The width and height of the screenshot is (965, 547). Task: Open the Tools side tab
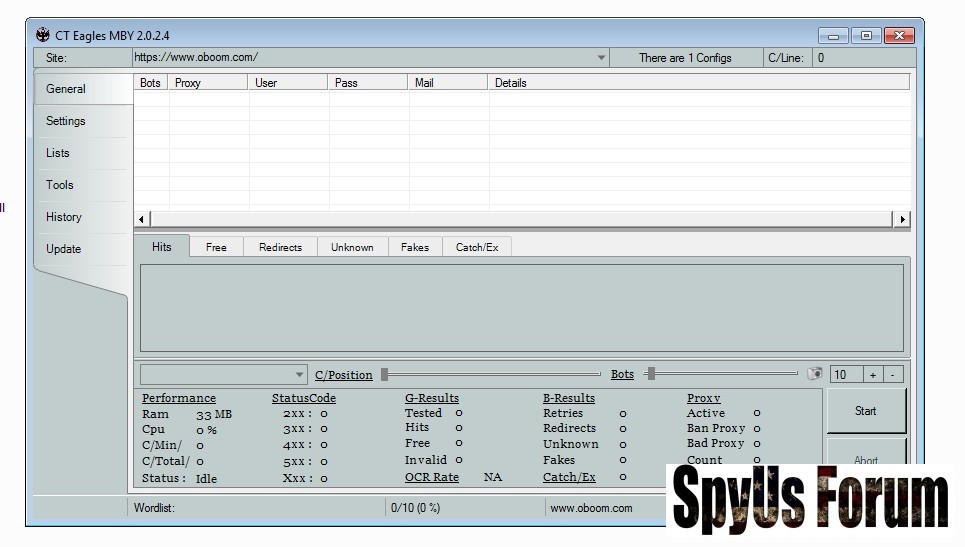[60, 185]
